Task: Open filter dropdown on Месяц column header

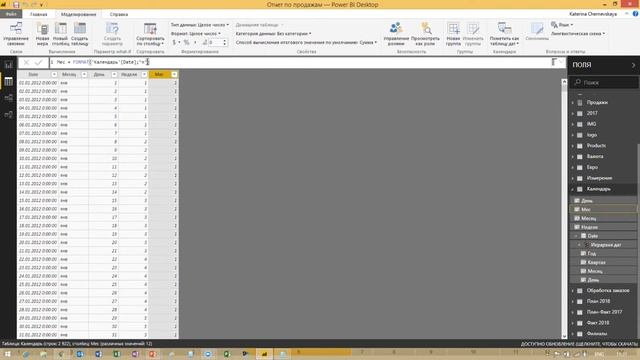Action: 84,74
